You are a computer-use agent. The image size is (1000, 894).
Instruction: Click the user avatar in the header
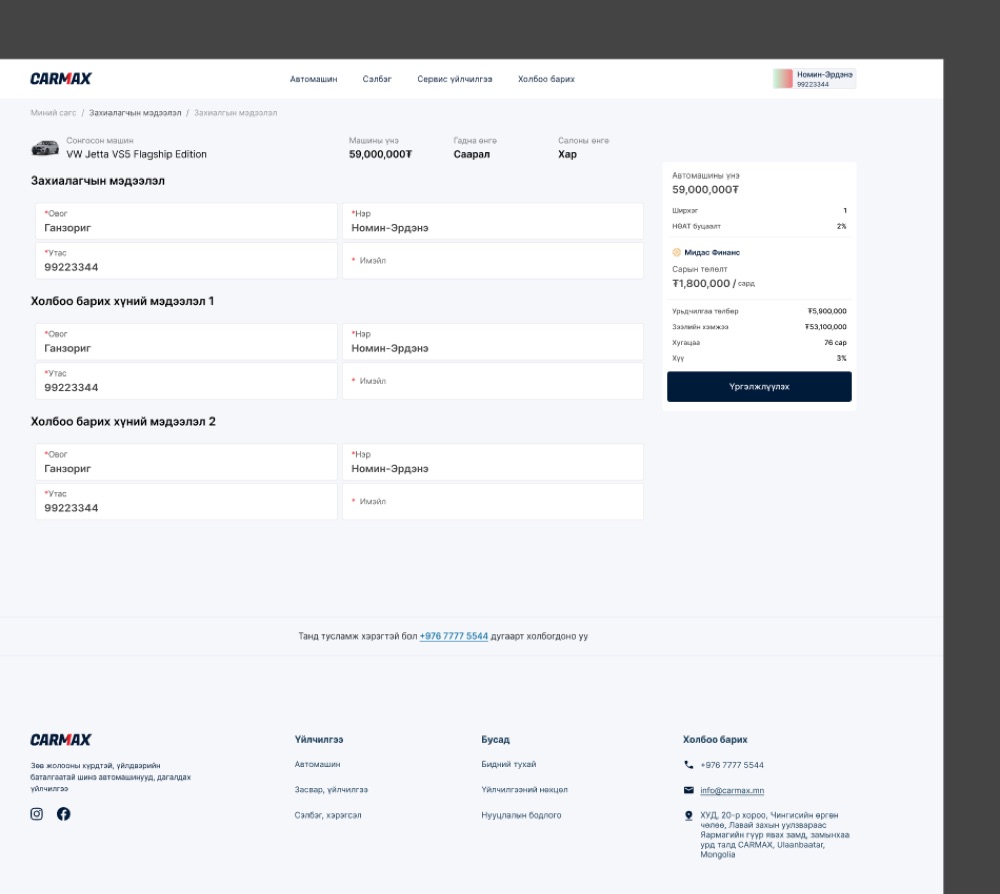[783, 78]
